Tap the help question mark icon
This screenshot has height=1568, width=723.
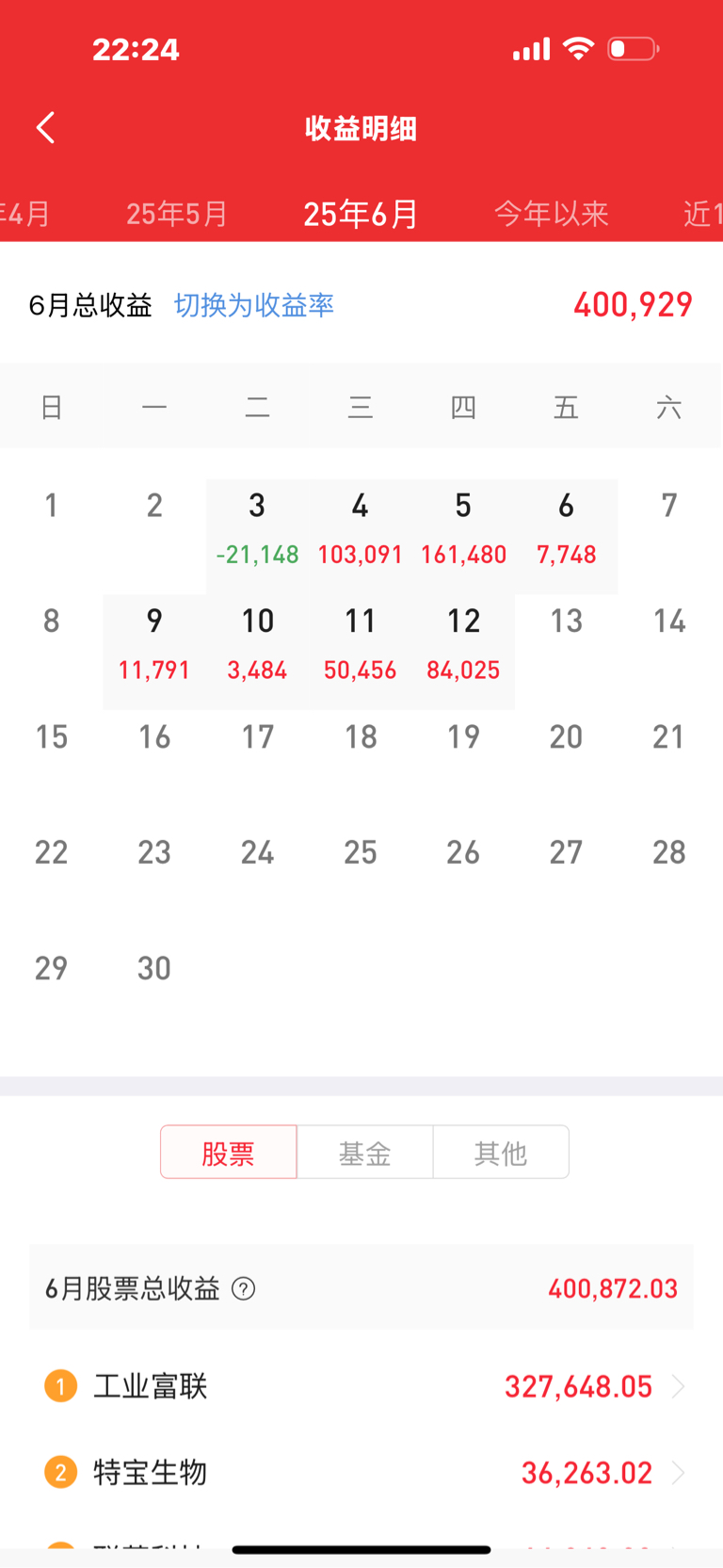click(x=243, y=1288)
